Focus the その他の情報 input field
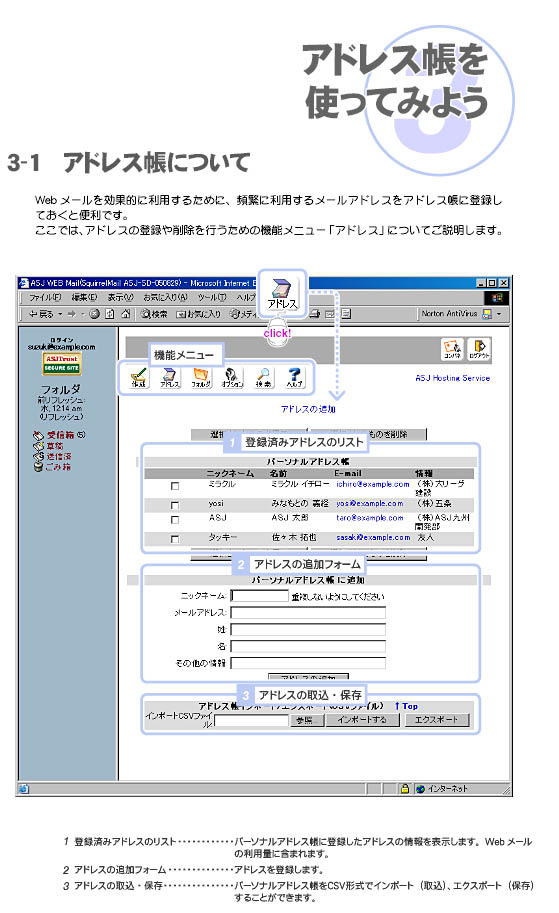This screenshot has height=913, width=559. pyautogui.click(x=308, y=663)
